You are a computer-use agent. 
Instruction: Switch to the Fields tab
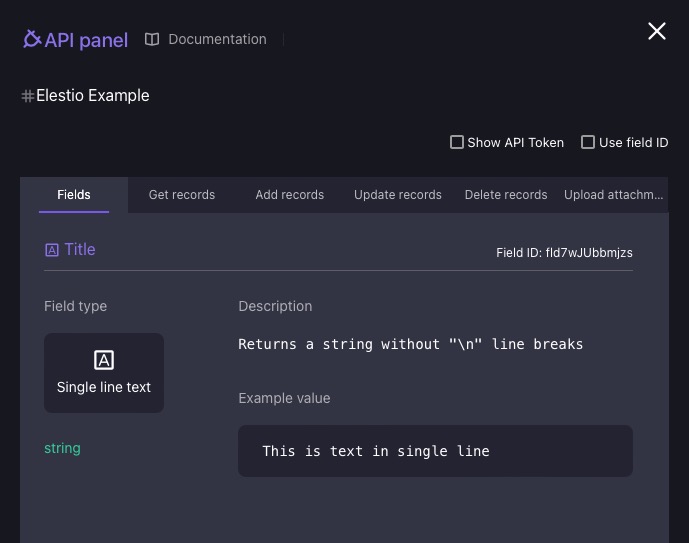point(74,195)
